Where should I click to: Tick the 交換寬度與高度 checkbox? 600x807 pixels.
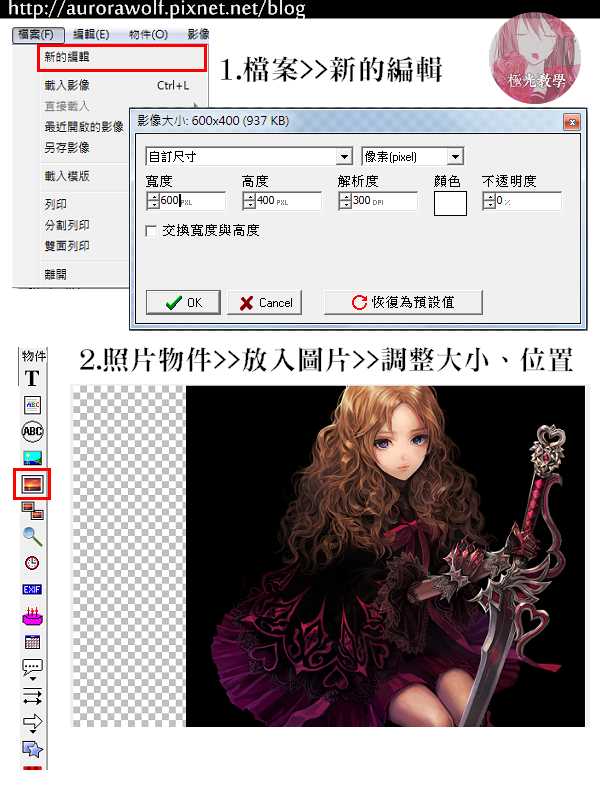click(x=151, y=231)
